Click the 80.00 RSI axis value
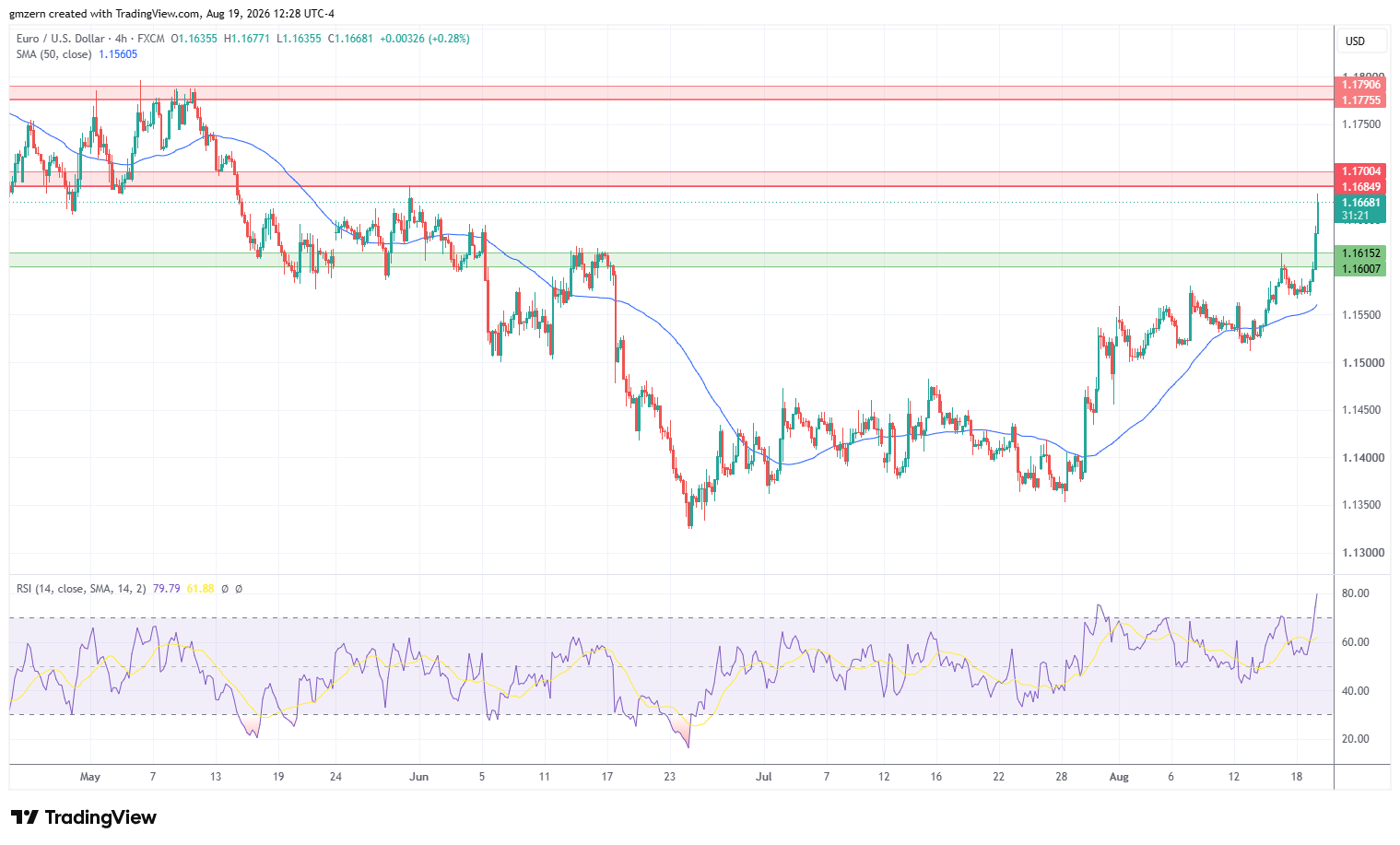 click(x=1355, y=593)
